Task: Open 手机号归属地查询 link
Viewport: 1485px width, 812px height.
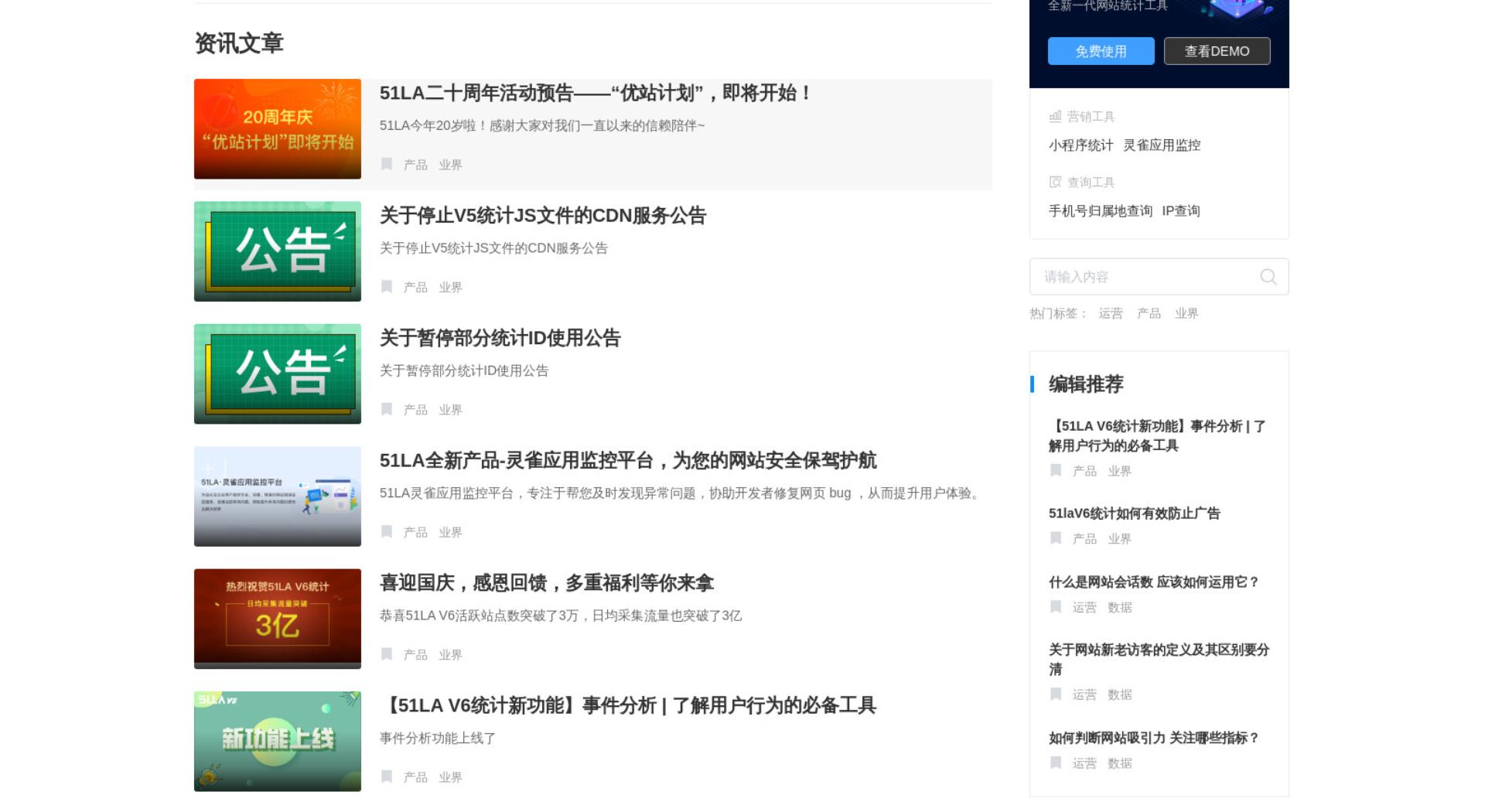Action: (x=1100, y=211)
